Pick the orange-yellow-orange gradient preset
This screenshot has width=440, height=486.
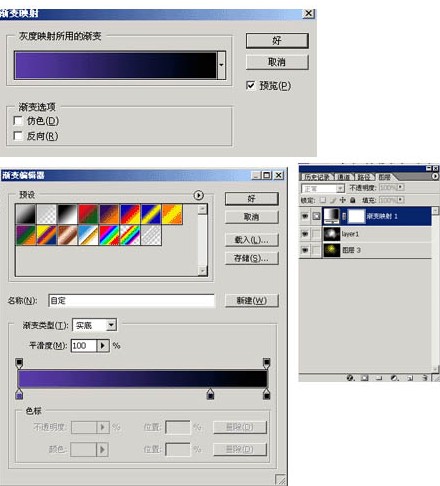tap(172, 214)
